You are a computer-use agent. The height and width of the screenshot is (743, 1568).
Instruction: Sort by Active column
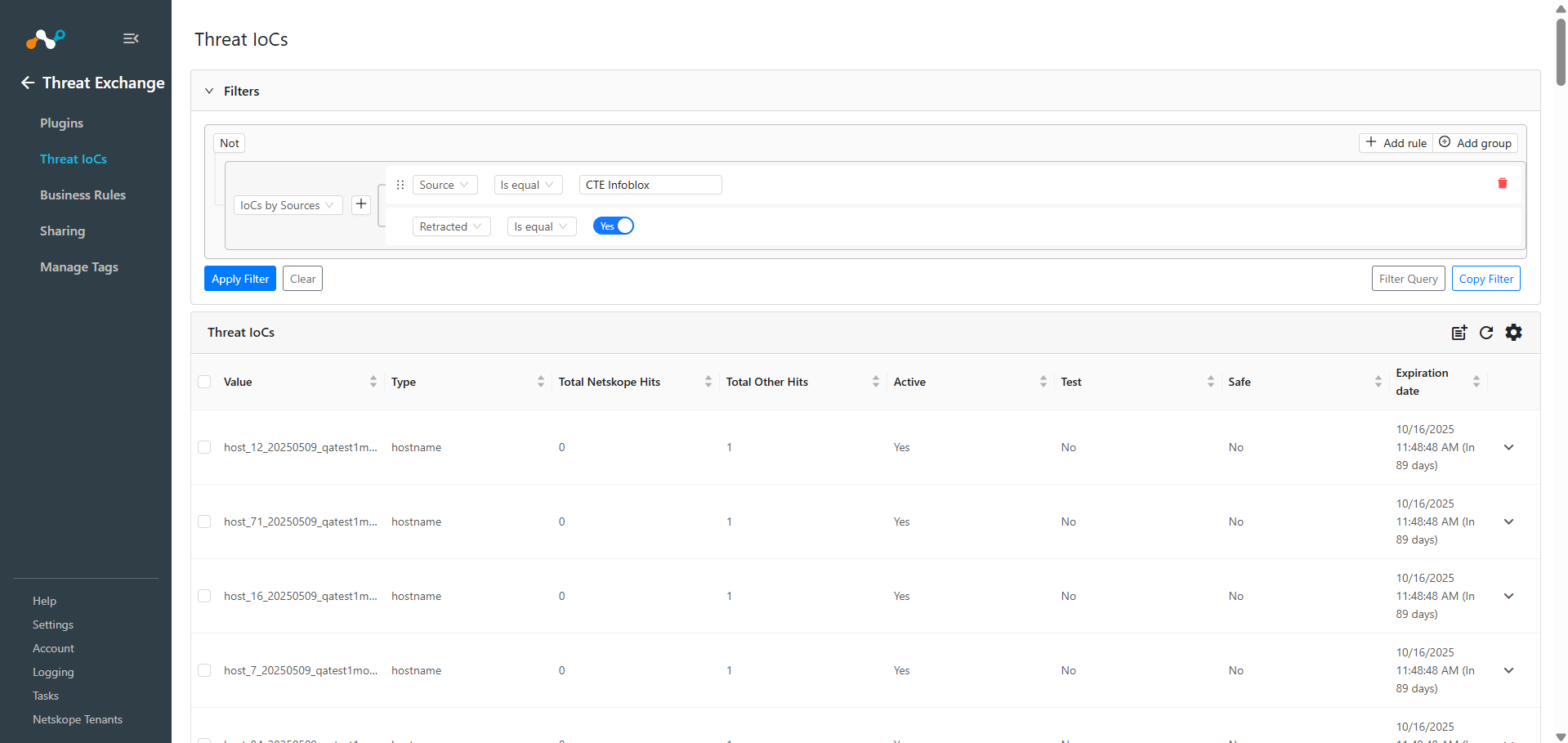(x=1043, y=382)
